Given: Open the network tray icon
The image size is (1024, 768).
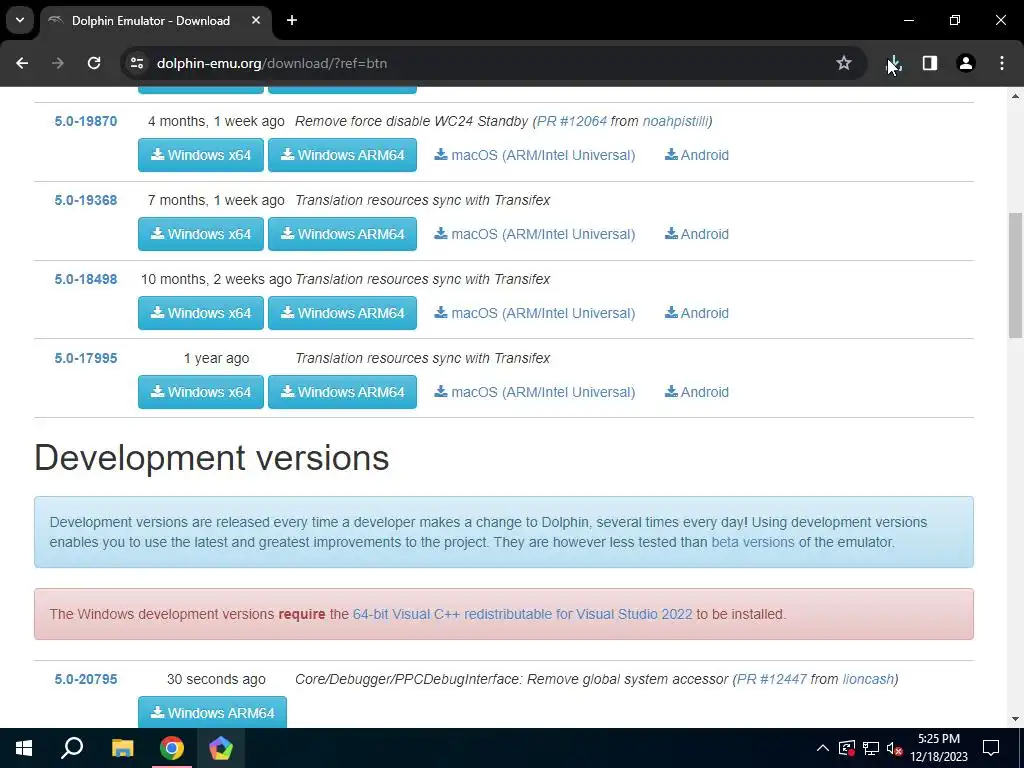Looking at the screenshot, I should pos(871,748).
